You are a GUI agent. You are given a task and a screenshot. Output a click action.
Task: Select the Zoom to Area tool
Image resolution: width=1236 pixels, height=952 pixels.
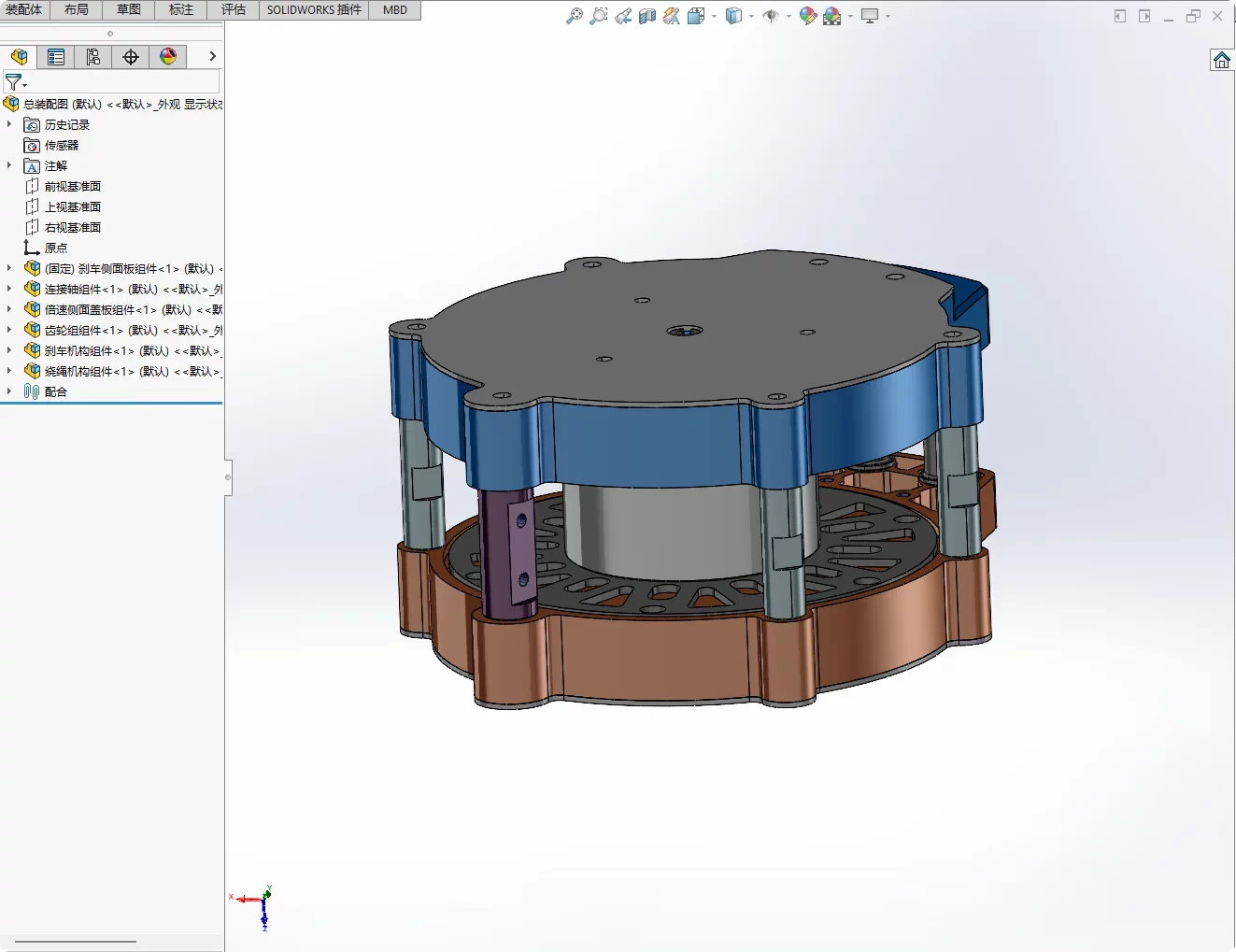point(599,16)
